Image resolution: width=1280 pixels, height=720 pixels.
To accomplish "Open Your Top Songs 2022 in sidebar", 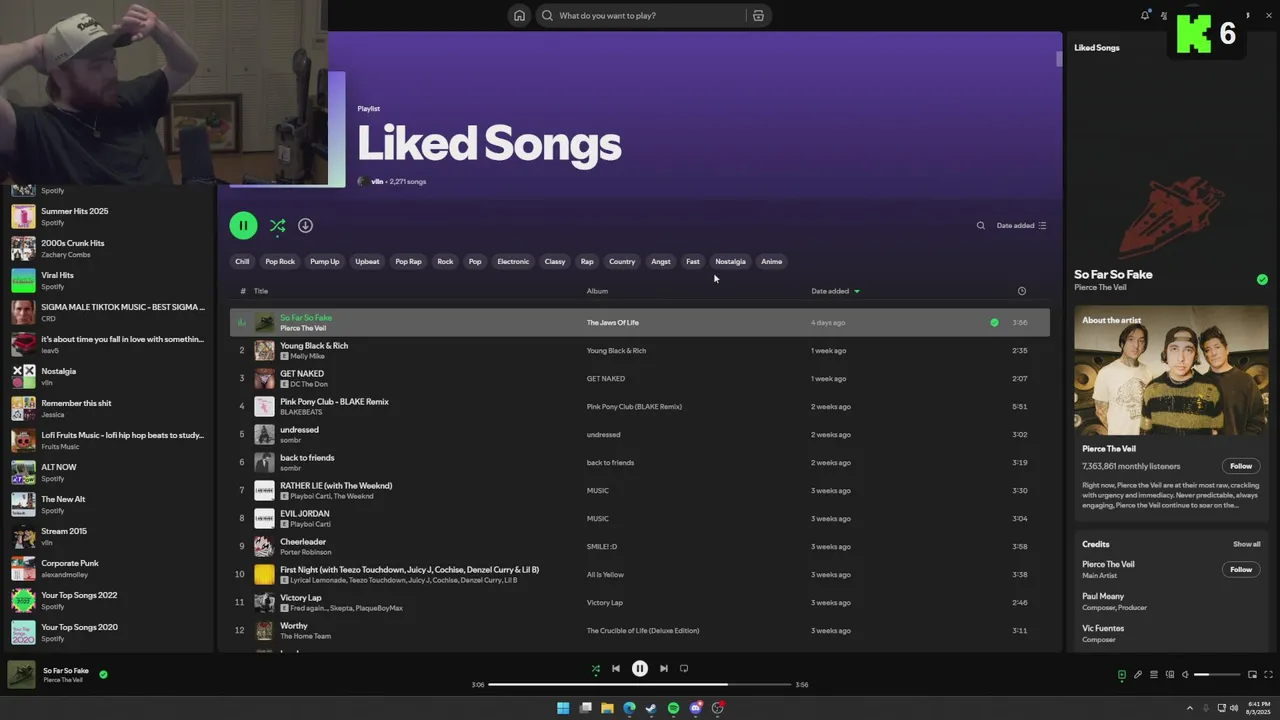I will click(x=108, y=600).
